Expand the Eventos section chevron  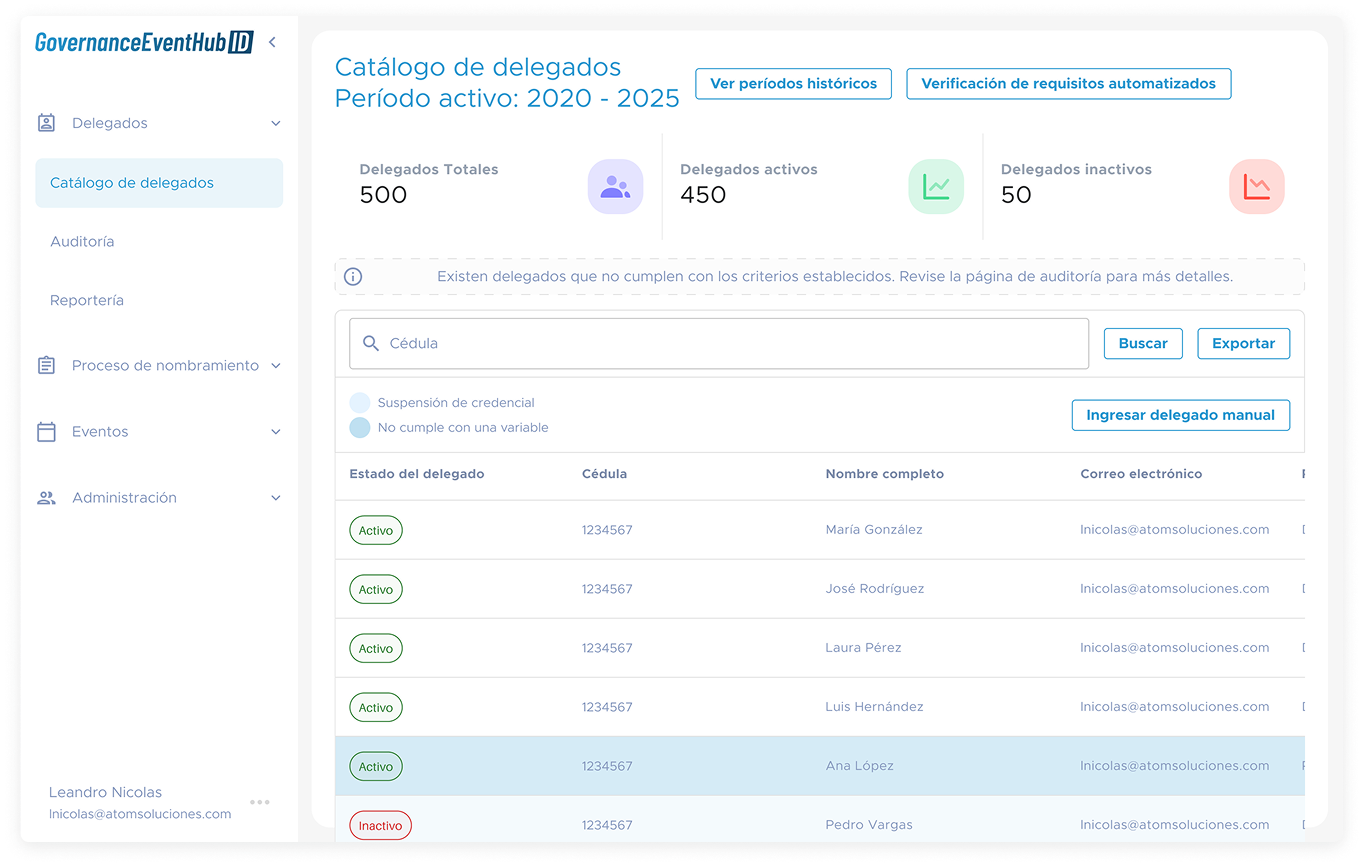click(276, 432)
